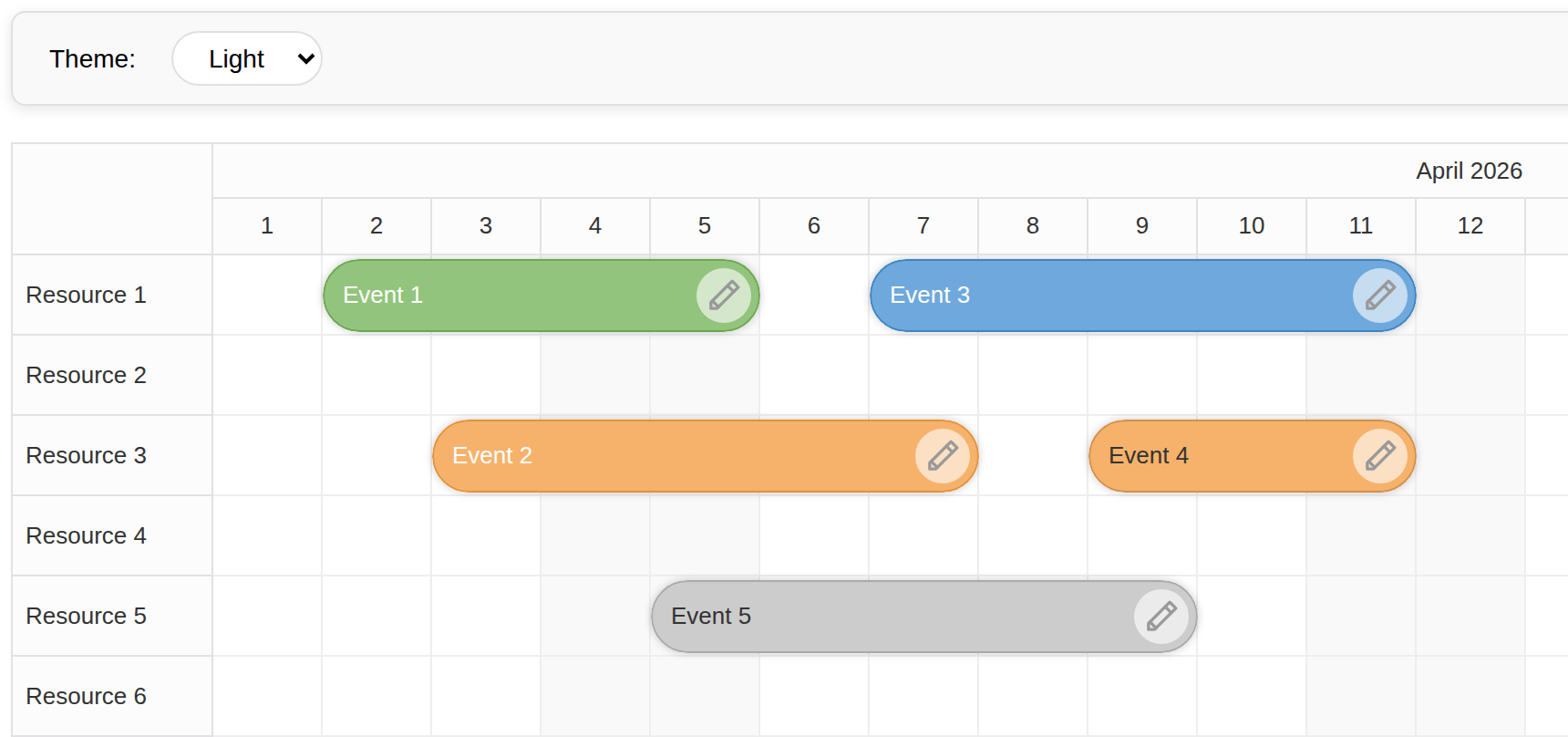Screen dimensions: 1568x737
Task: Click the pencil edit icon on Event 1
Action: point(724,295)
